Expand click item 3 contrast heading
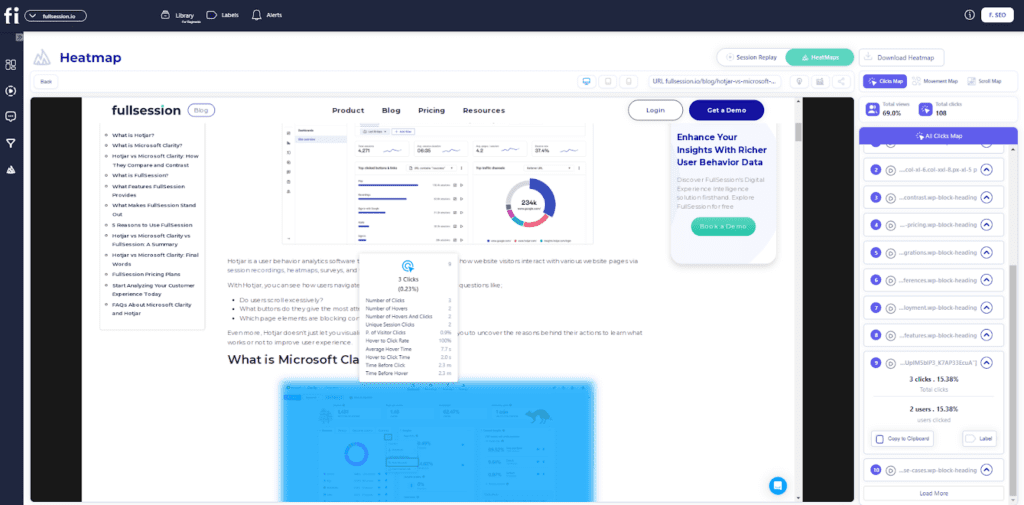 coord(986,197)
